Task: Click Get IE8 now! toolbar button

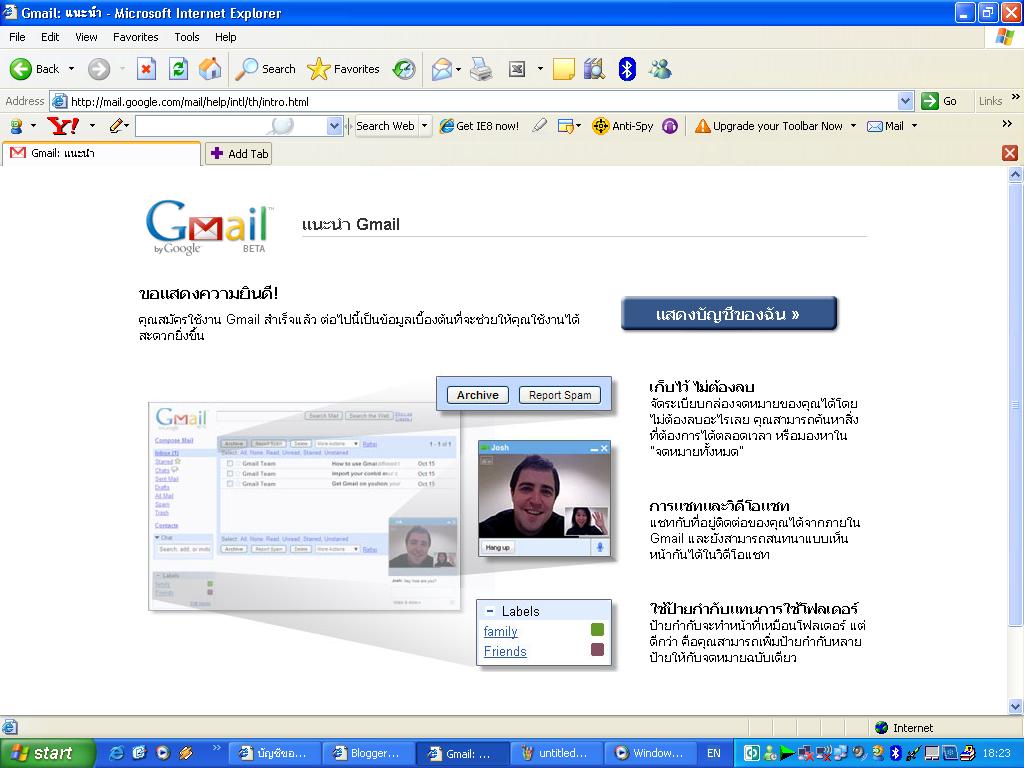Action: [x=480, y=126]
